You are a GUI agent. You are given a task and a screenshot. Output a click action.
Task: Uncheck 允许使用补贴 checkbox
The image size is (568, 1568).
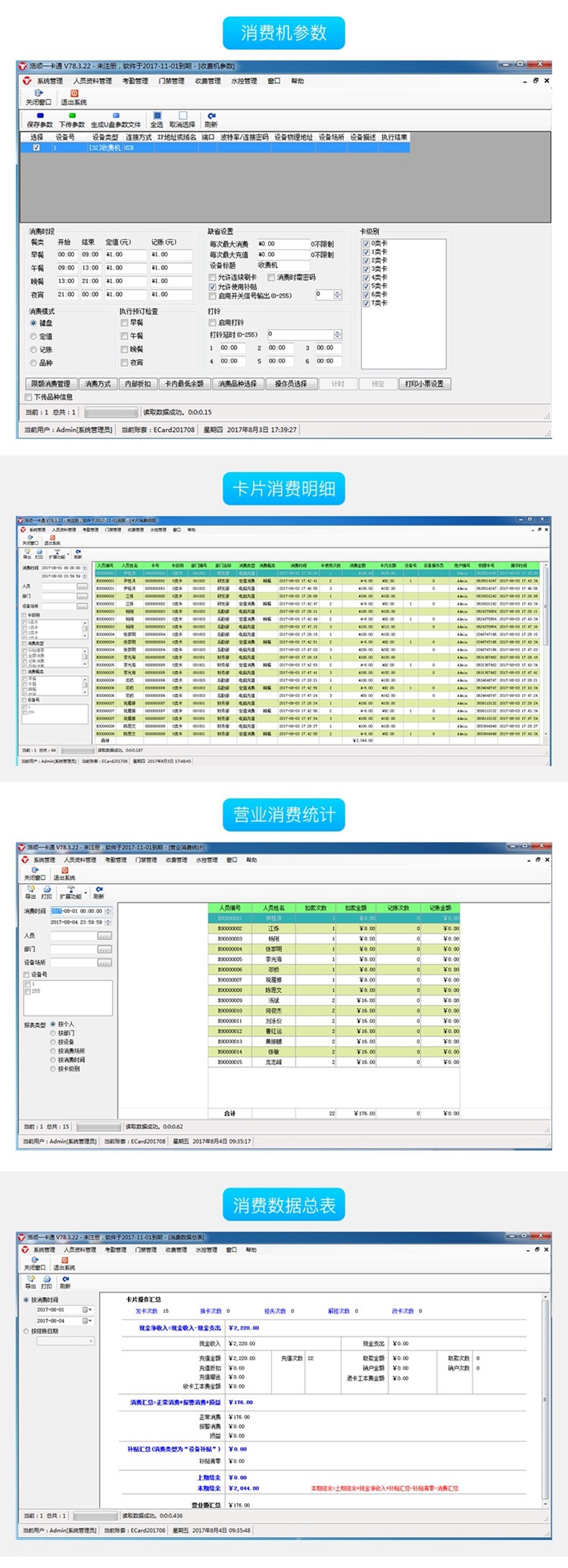click(x=213, y=287)
